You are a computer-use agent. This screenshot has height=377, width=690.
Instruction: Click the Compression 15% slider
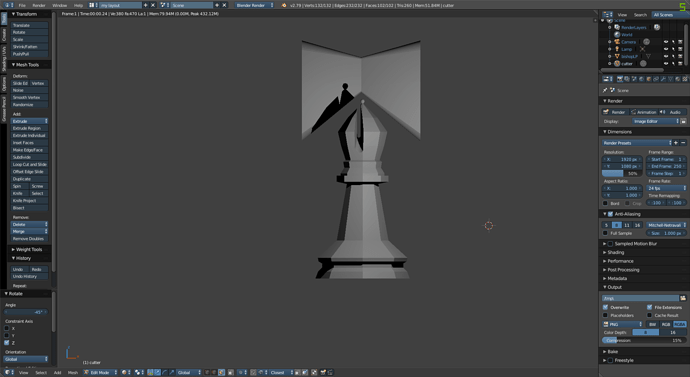(x=644, y=340)
